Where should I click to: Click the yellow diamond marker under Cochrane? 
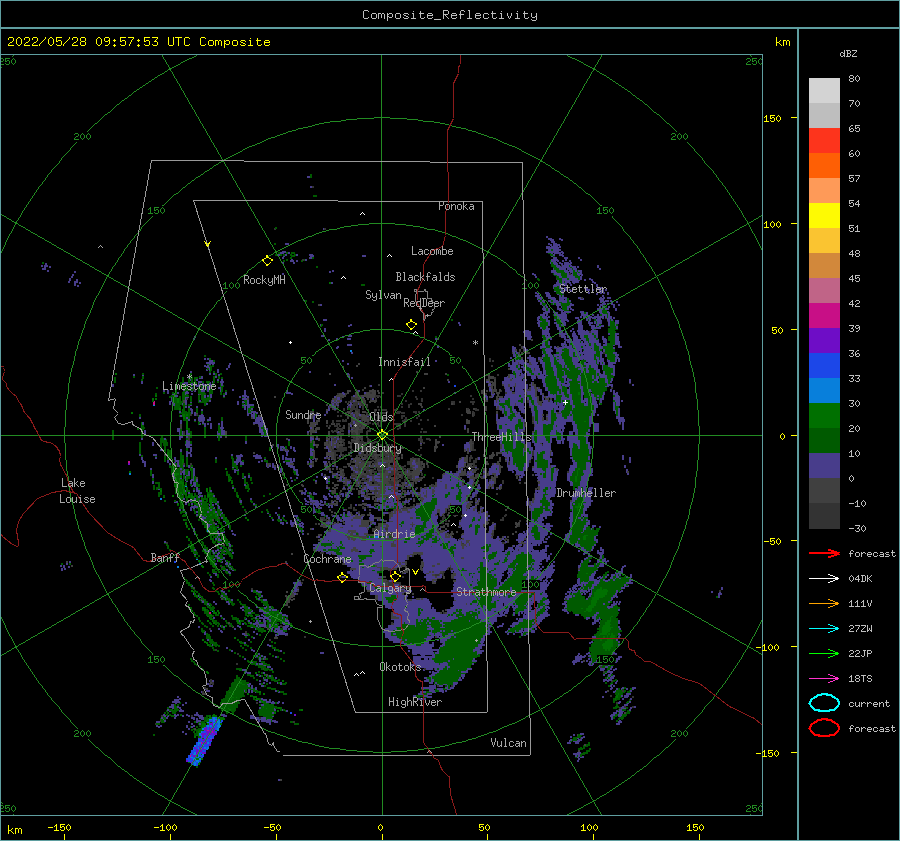(343, 577)
